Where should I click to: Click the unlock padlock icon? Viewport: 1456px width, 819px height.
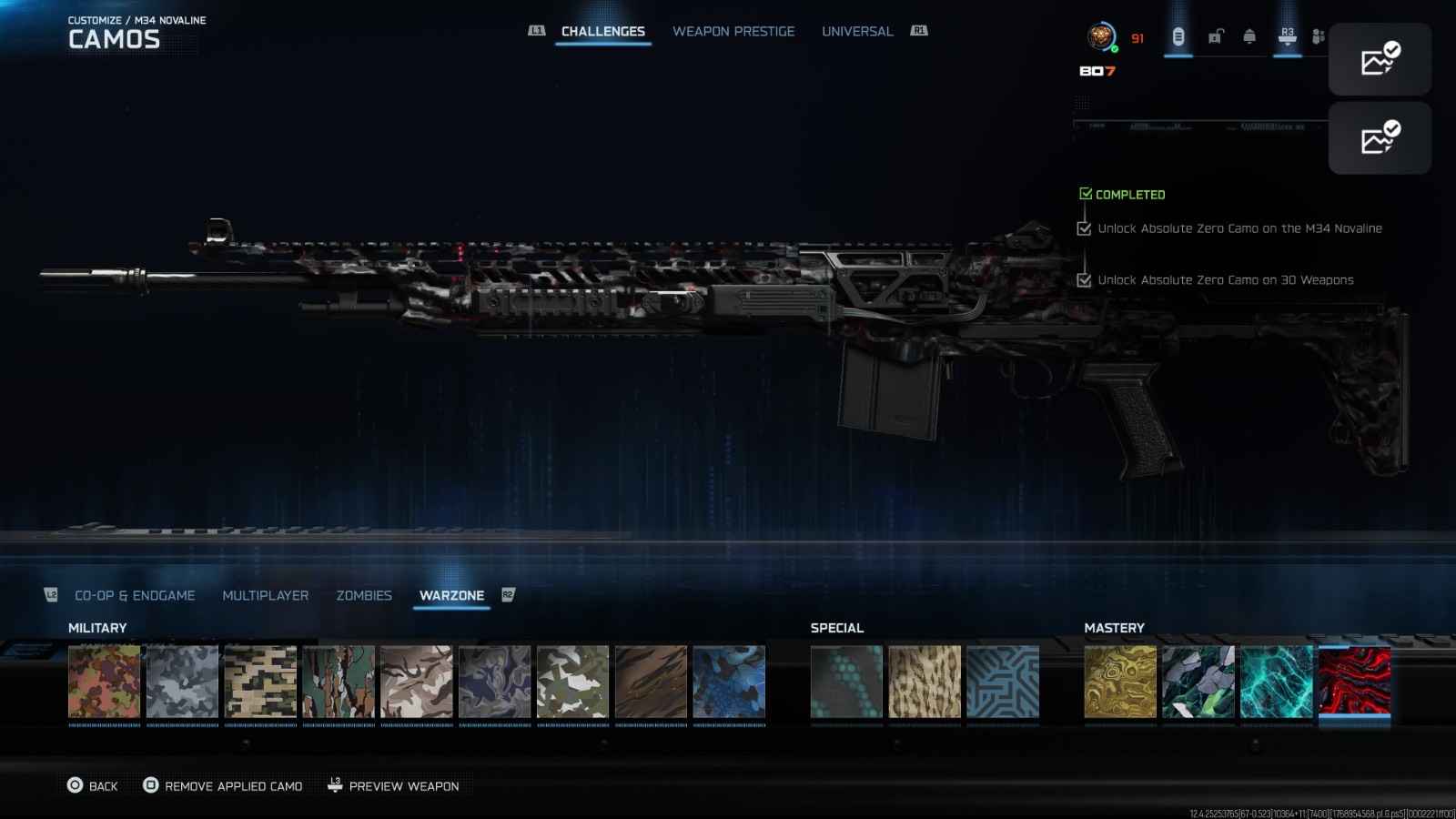1215,37
